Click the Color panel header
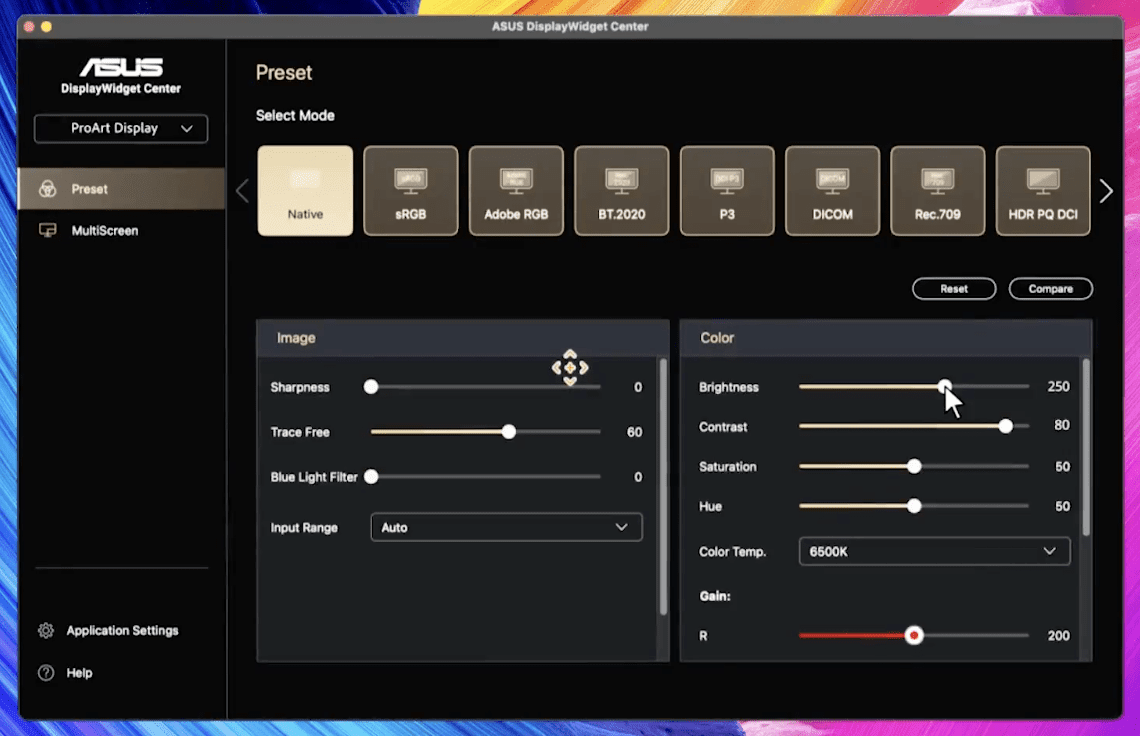This screenshot has height=736, width=1140. click(x=886, y=338)
